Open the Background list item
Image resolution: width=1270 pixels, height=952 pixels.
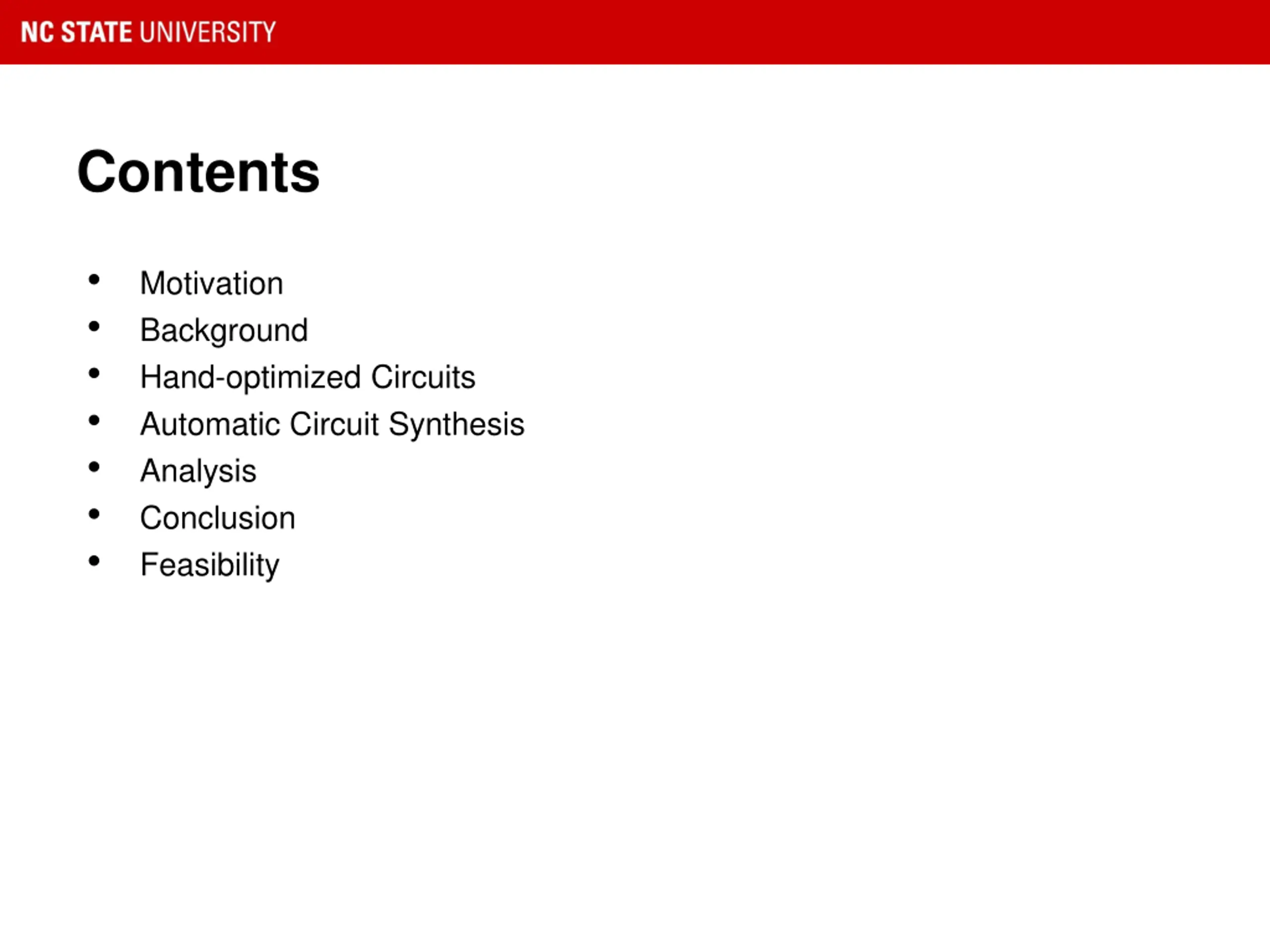tap(224, 331)
